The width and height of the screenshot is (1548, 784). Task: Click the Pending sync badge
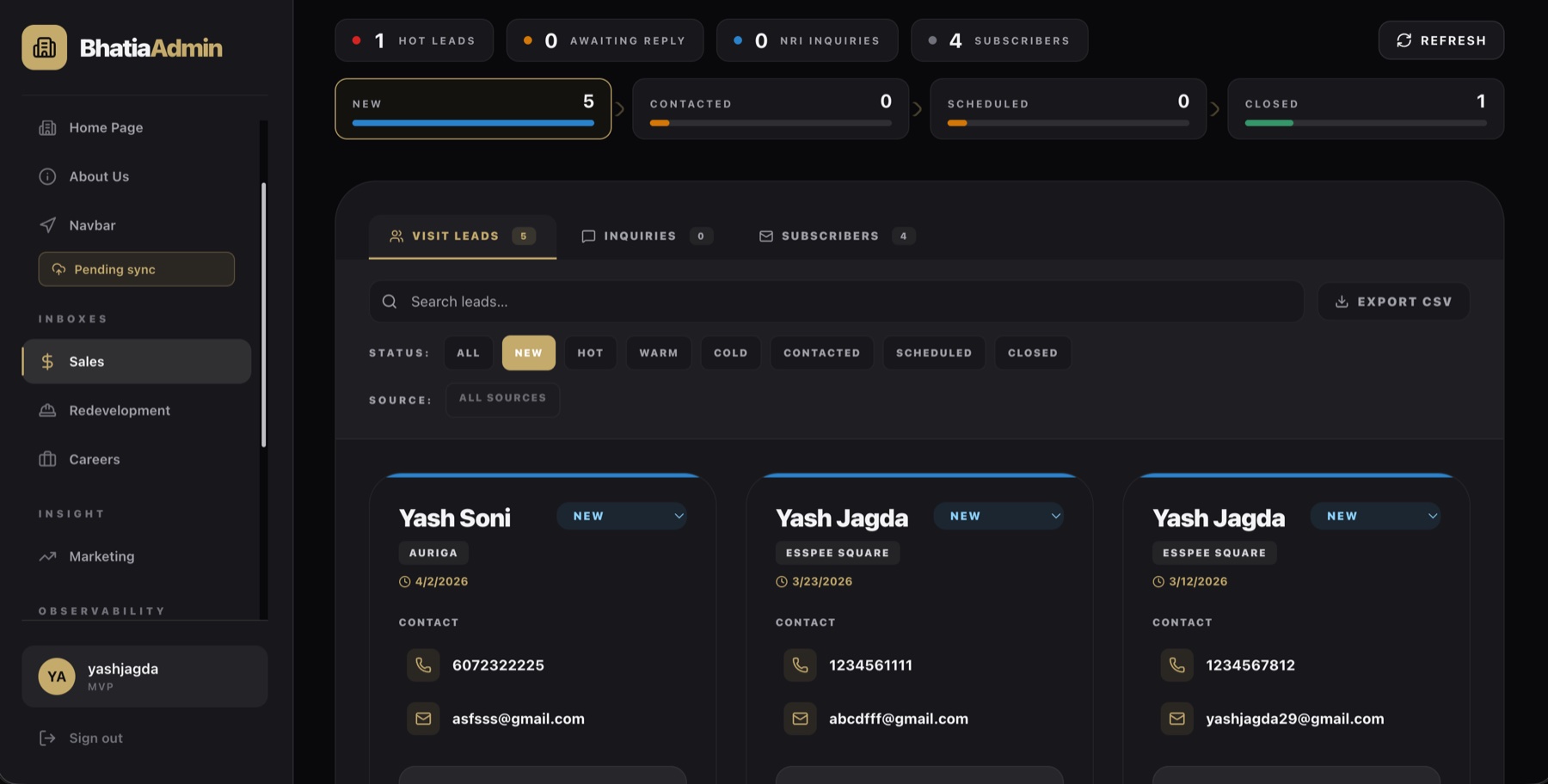coord(136,269)
